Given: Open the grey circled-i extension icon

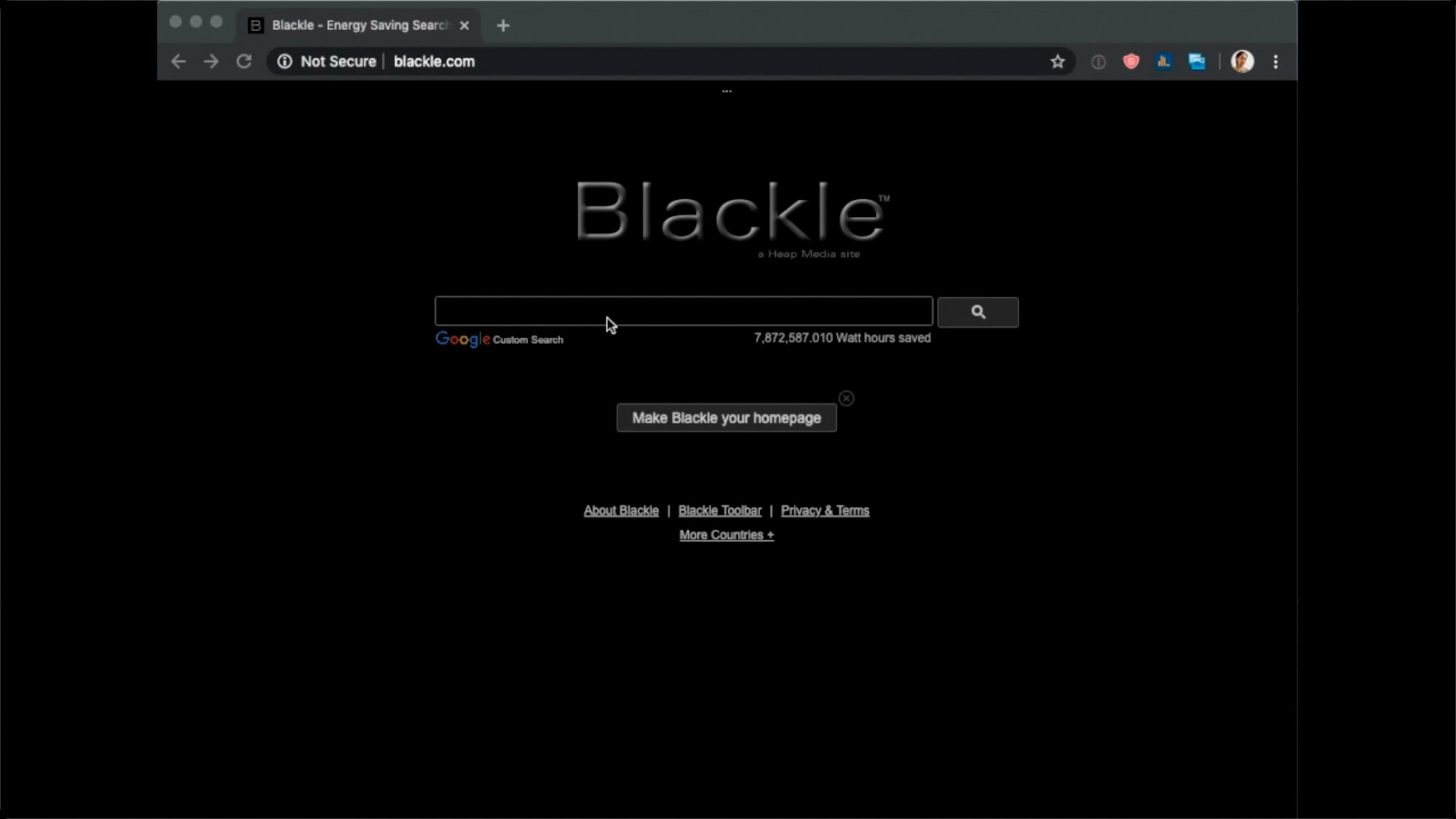Looking at the screenshot, I should 1098,62.
